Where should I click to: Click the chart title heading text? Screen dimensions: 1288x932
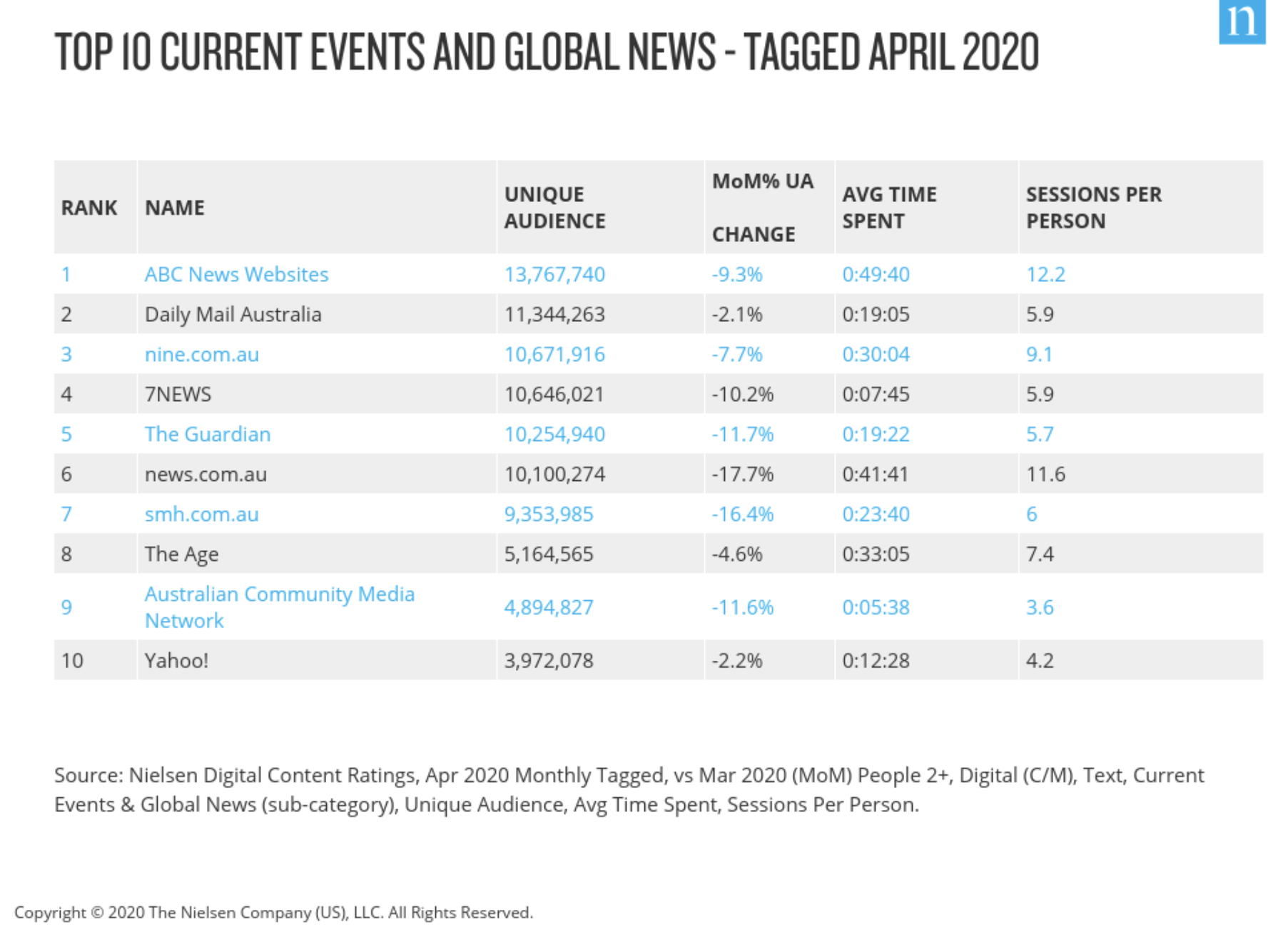coord(546,52)
